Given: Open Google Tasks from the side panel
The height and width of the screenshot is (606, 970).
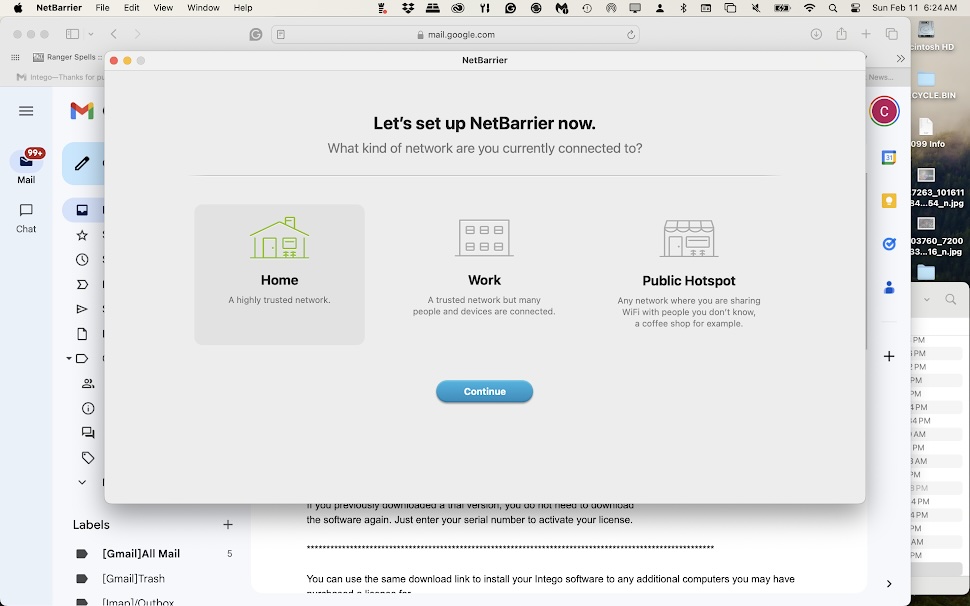Looking at the screenshot, I should 889,243.
